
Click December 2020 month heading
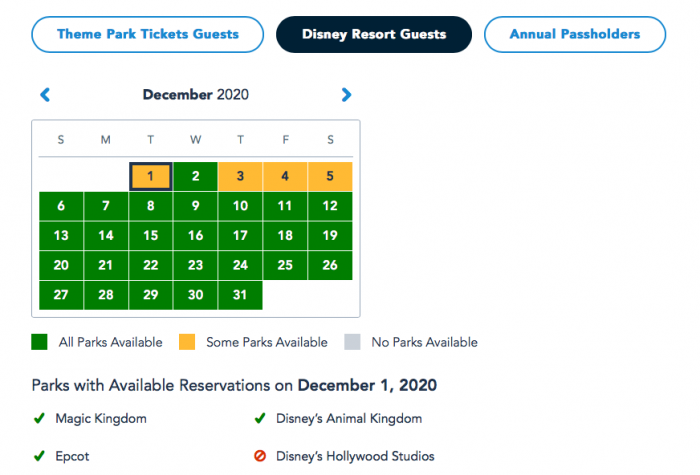(x=196, y=95)
